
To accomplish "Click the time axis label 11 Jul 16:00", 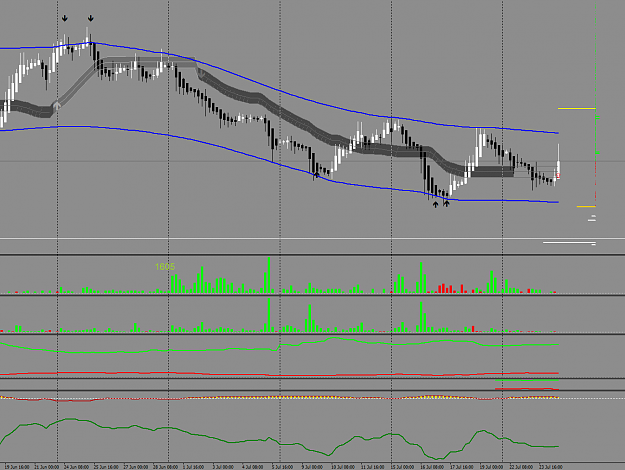I will point(373,467).
